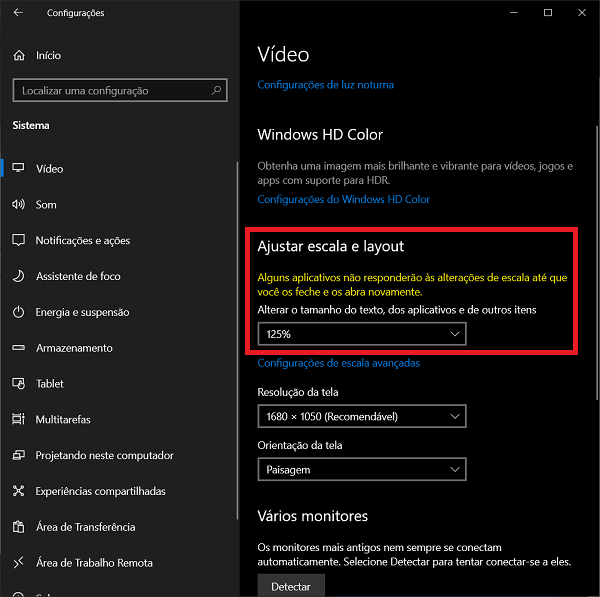Go to Experiências compartilhadas section

(100, 491)
